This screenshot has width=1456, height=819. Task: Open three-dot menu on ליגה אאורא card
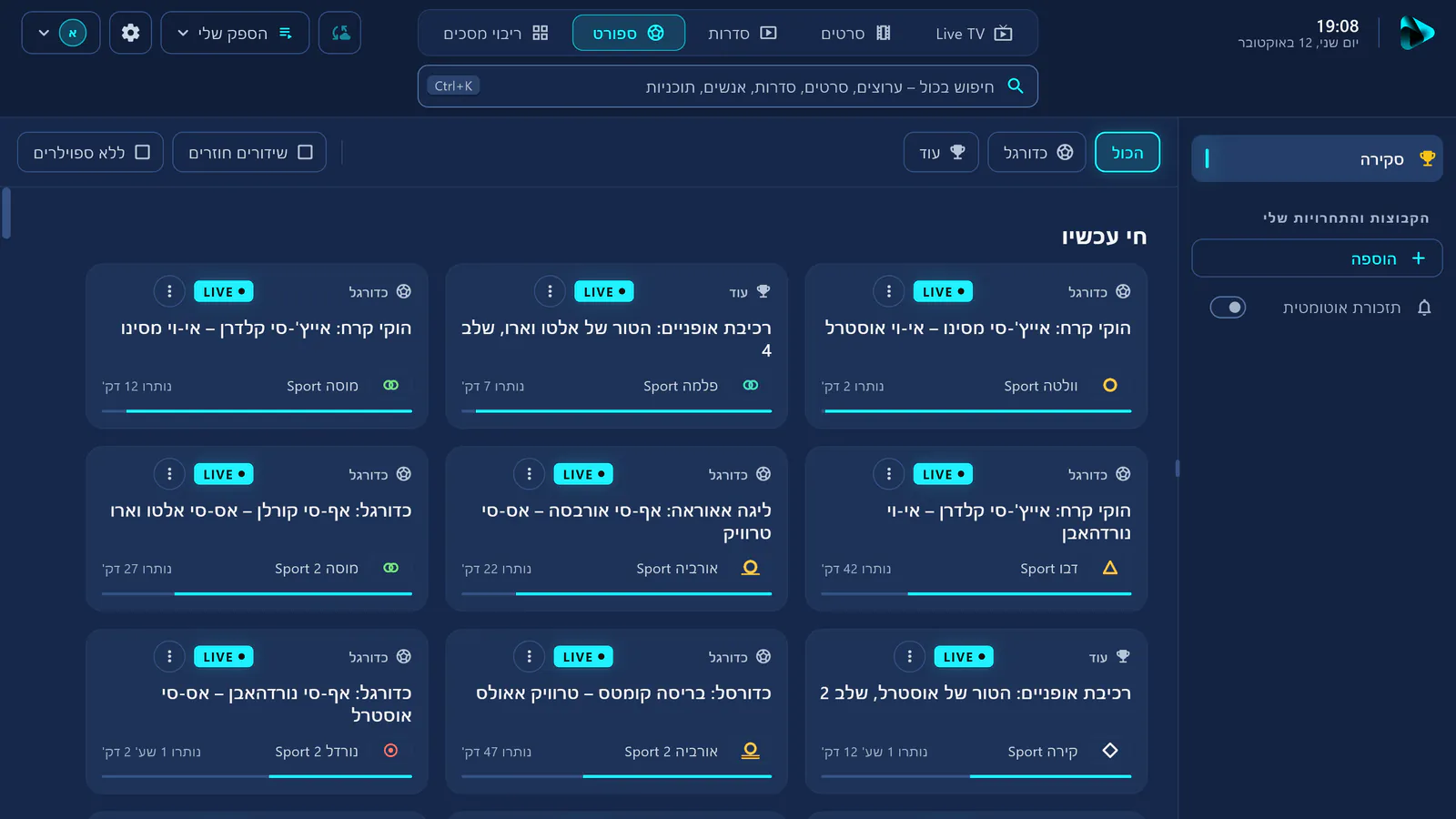pyautogui.click(x=529, y=474)
